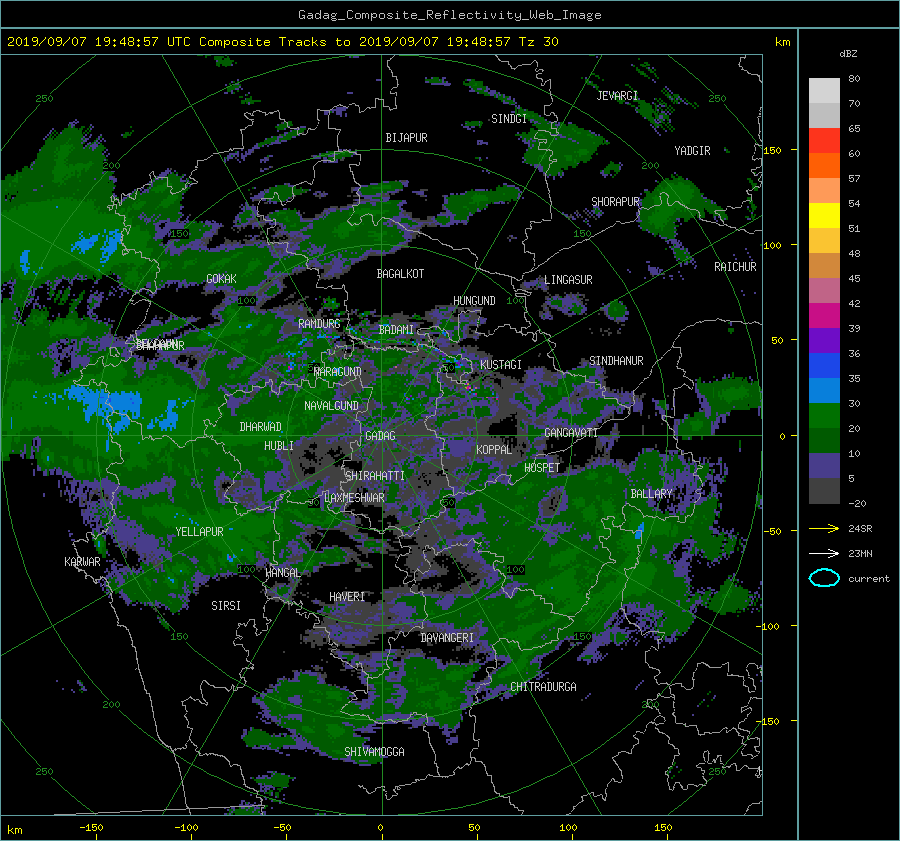Viewport: 900px width, 841px height.
Task: Click the HANGAL city label
Action: (x=282, y=572)
